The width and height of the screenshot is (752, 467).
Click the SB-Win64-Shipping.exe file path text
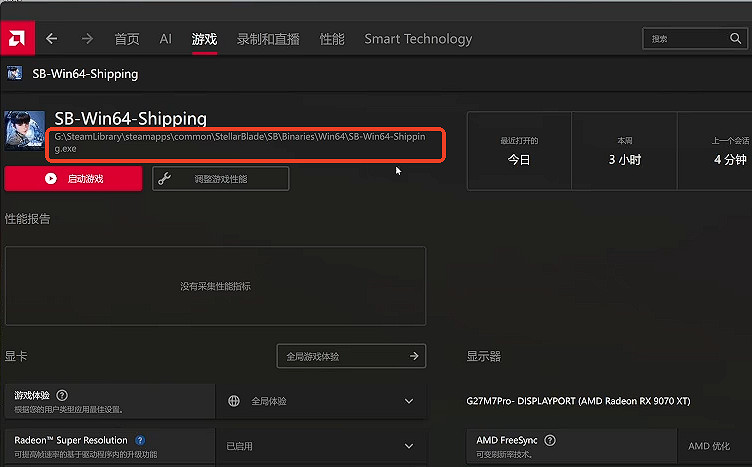240,142
